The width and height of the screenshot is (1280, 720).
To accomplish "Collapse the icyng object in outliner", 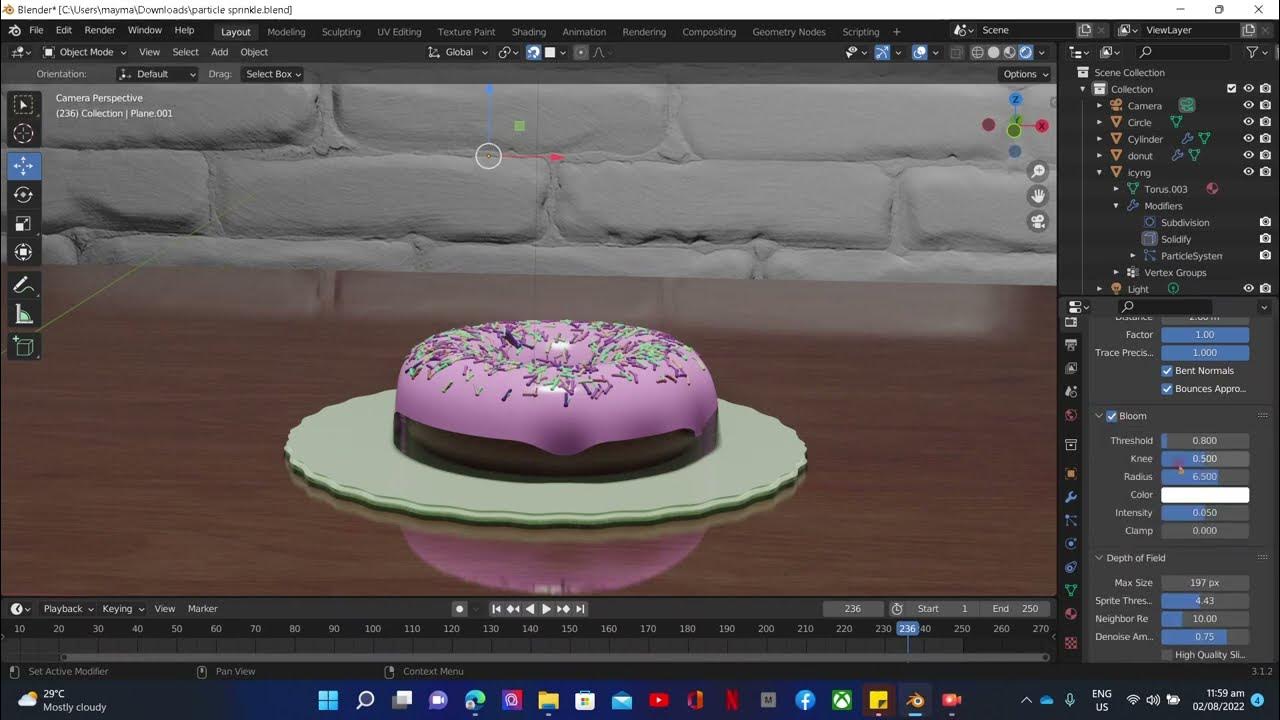I will click(x=1100, y=172).
